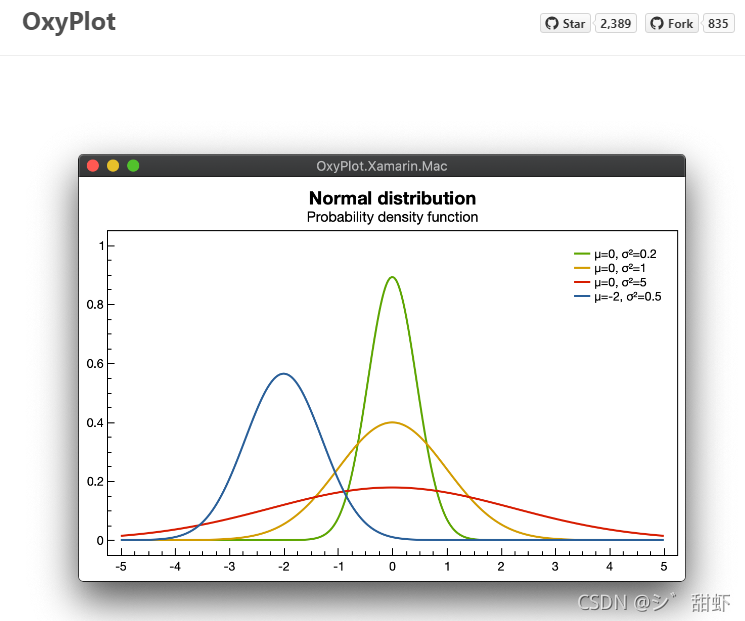The height and width of the screenshot is (621, 745).
Task: Click y-axis label 0.2
Action: point(95,482)
